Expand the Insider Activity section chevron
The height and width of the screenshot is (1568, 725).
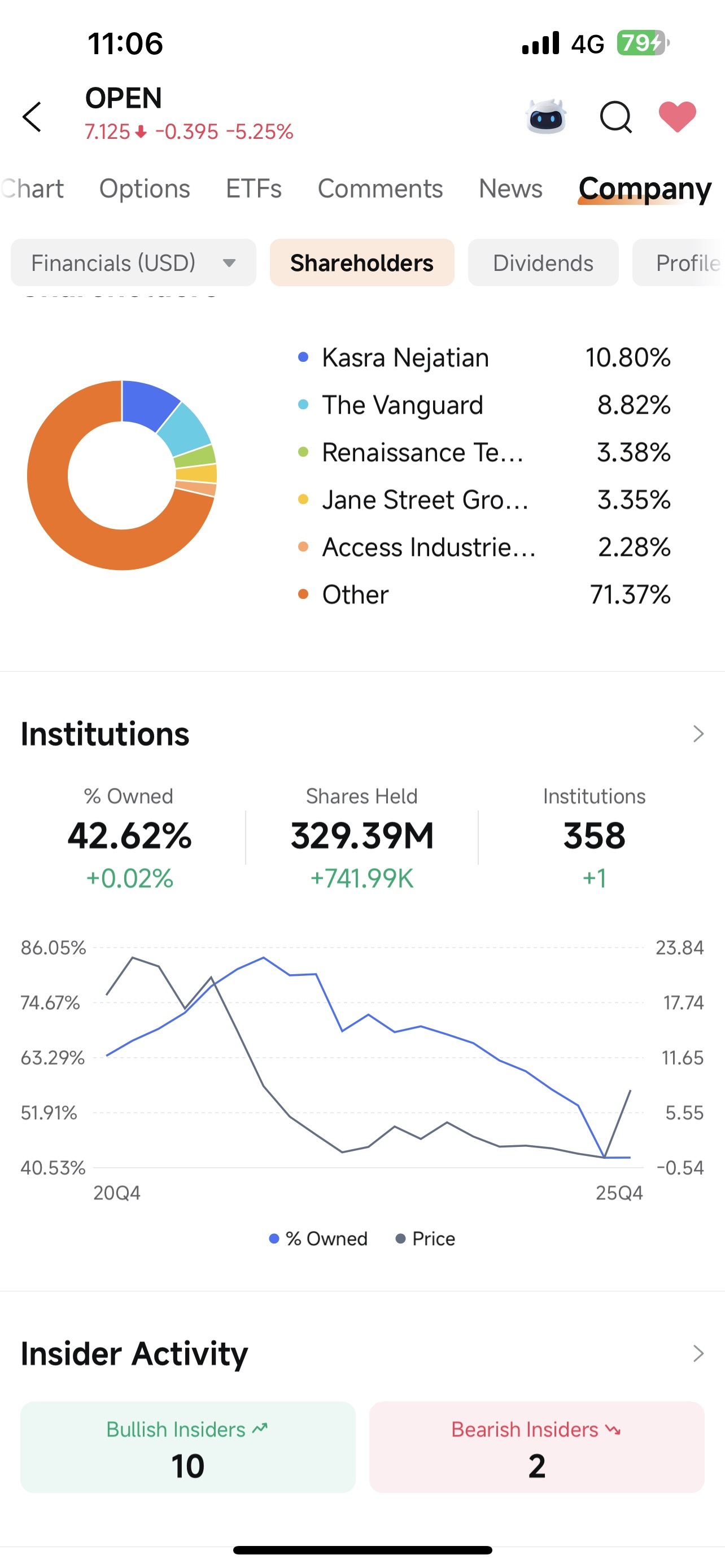pos(698,1354)
